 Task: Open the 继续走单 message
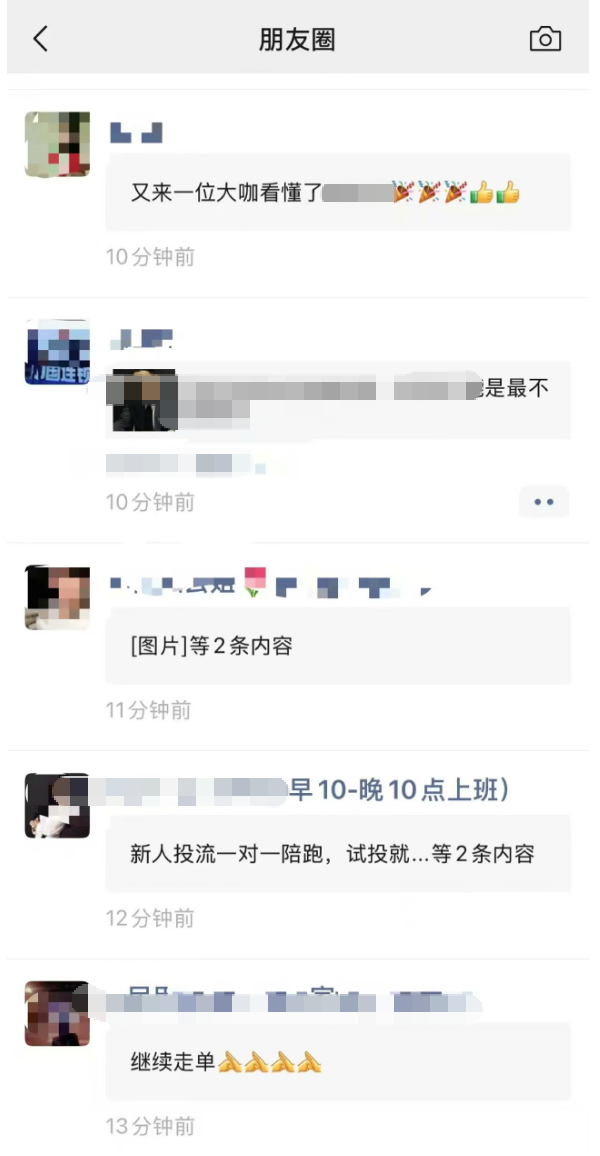tap(338, 1062)
